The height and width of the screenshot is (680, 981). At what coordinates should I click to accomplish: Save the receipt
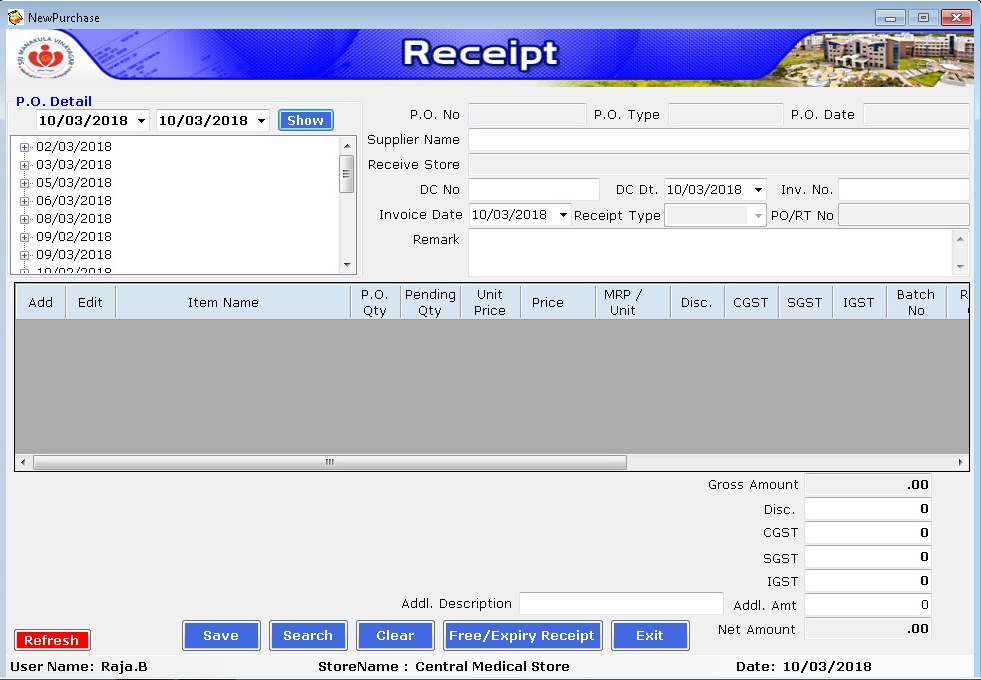tap(220, 635)
